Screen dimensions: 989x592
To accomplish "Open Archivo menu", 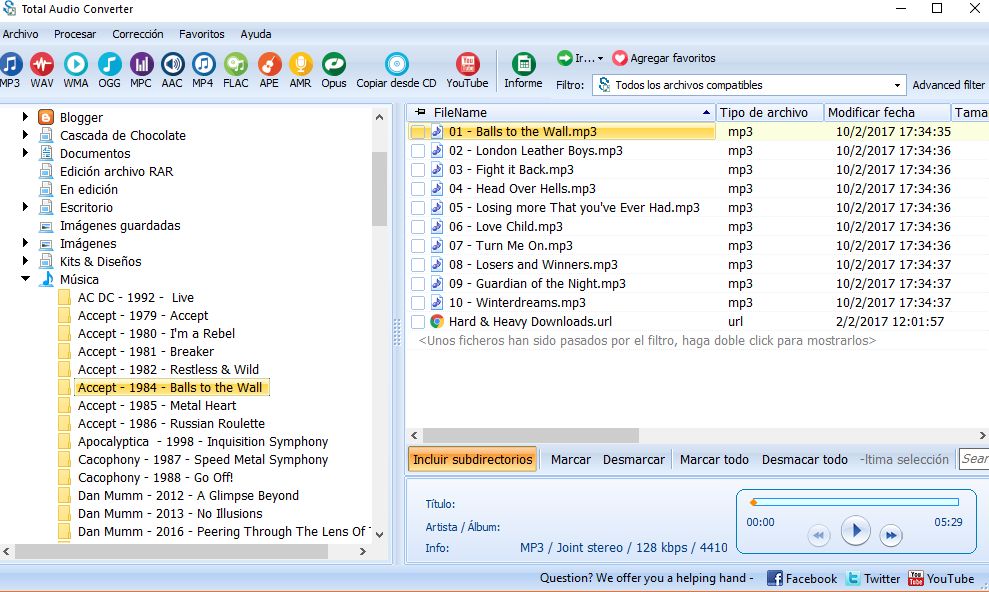I will pyautogui.click(x=20, y=34).
